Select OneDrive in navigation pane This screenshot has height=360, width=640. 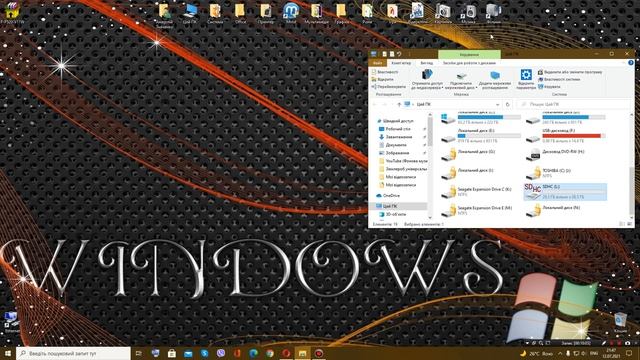[x=388, y=196]
